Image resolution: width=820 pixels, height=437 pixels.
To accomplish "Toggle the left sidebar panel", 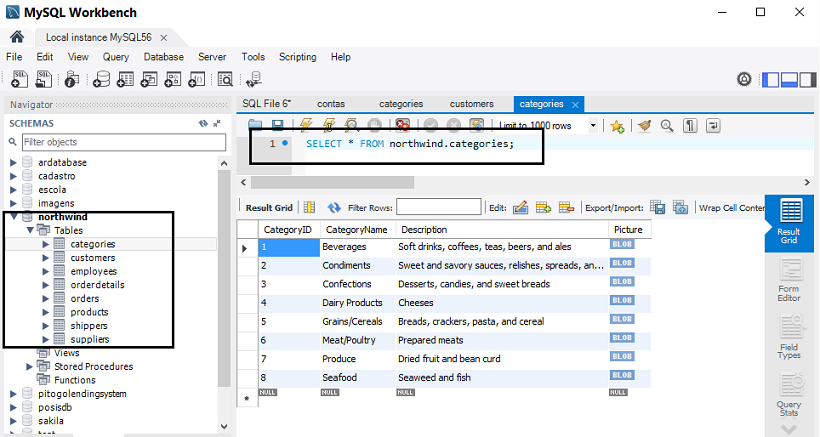I will (770, 79).
